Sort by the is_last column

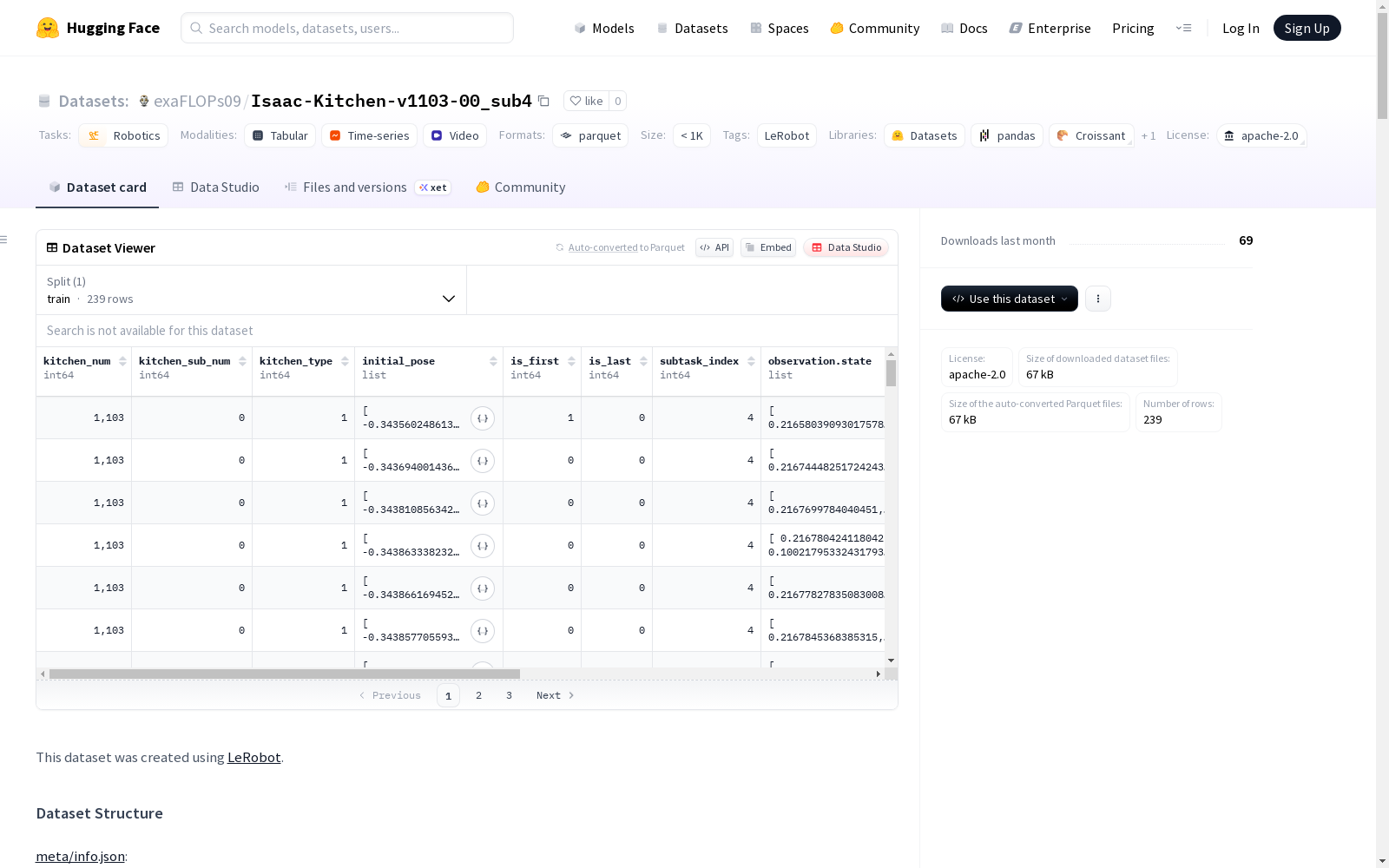[643, 361]
